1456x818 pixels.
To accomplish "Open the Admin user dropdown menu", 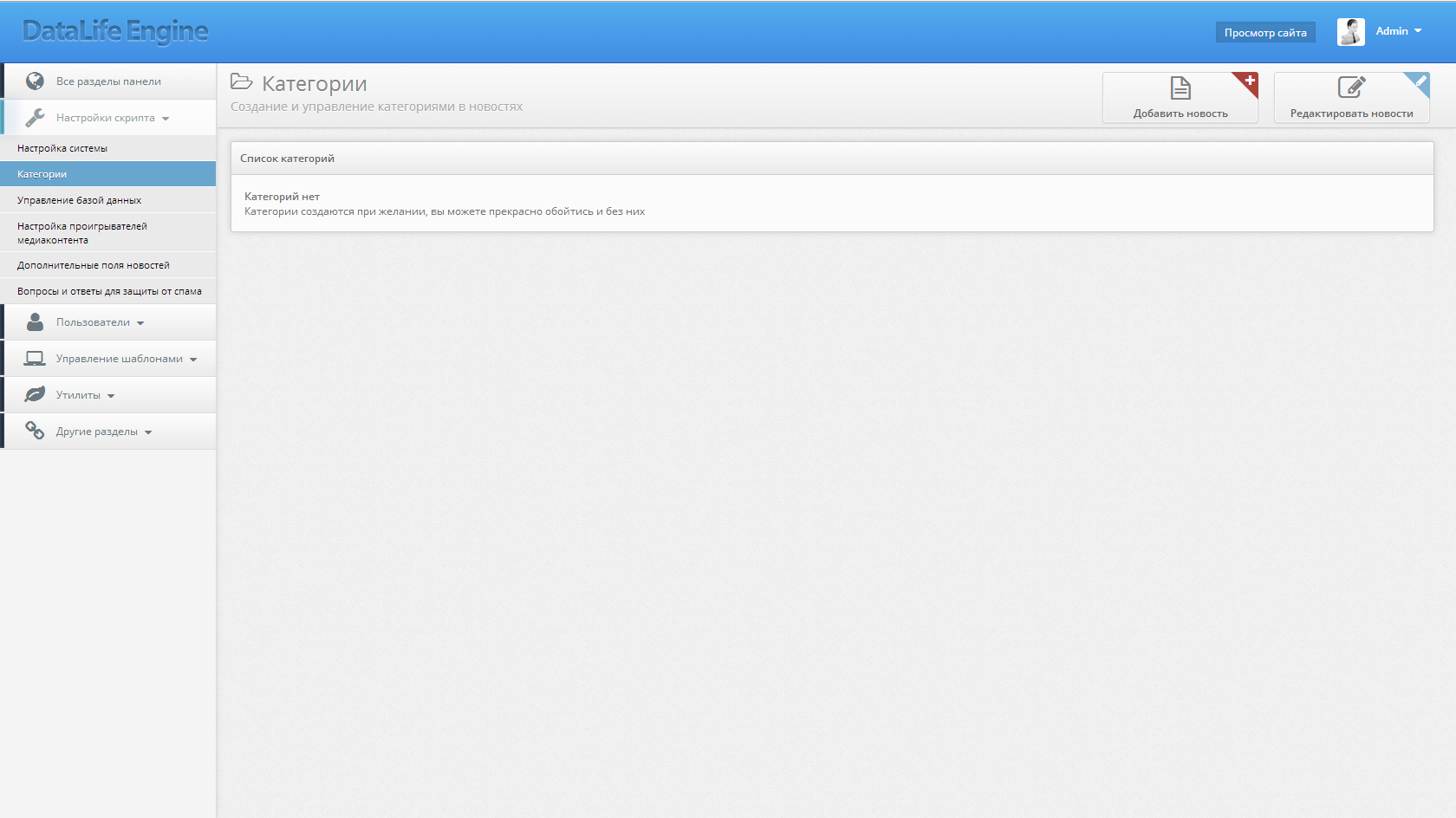I will (x=1399, y=31).
